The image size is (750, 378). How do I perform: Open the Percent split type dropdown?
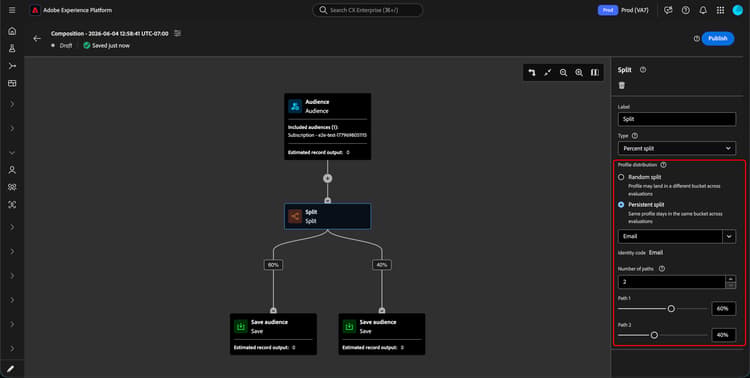[677, 148]
